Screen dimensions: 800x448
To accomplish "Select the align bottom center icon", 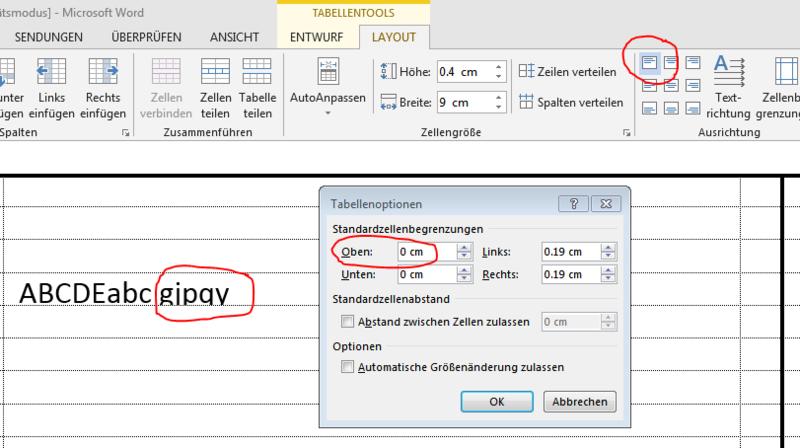I will coord(671,108).
